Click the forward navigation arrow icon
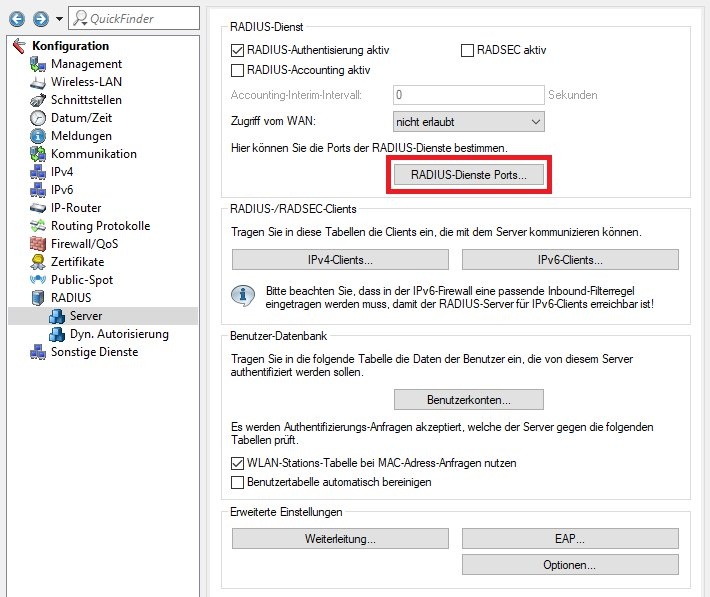Image resolution: width=710 pixels, height=597 pixels. point(38,19)
